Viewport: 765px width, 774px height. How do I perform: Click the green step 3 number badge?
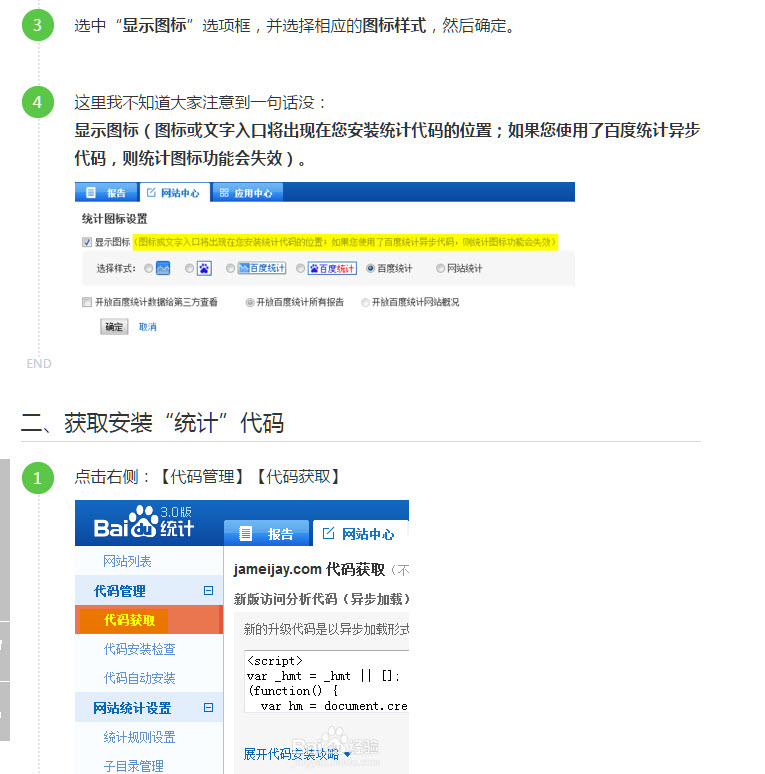[x=37, y=25]
